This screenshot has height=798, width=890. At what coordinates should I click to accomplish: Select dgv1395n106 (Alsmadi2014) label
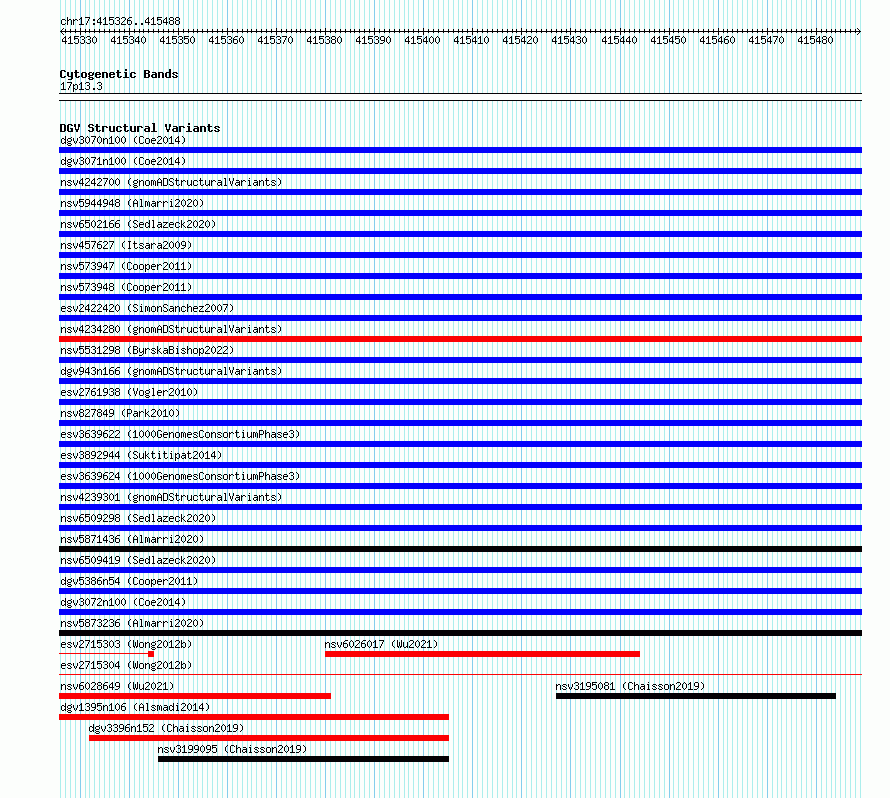pos(135,707)
